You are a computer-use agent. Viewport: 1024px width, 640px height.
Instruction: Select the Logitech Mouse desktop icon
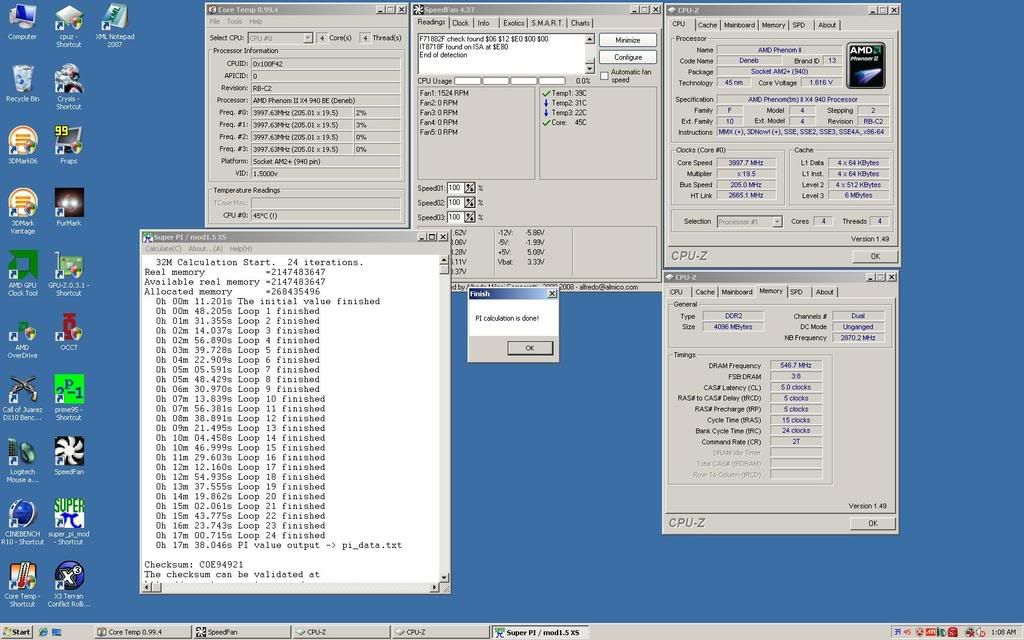(x=22, y=460)
